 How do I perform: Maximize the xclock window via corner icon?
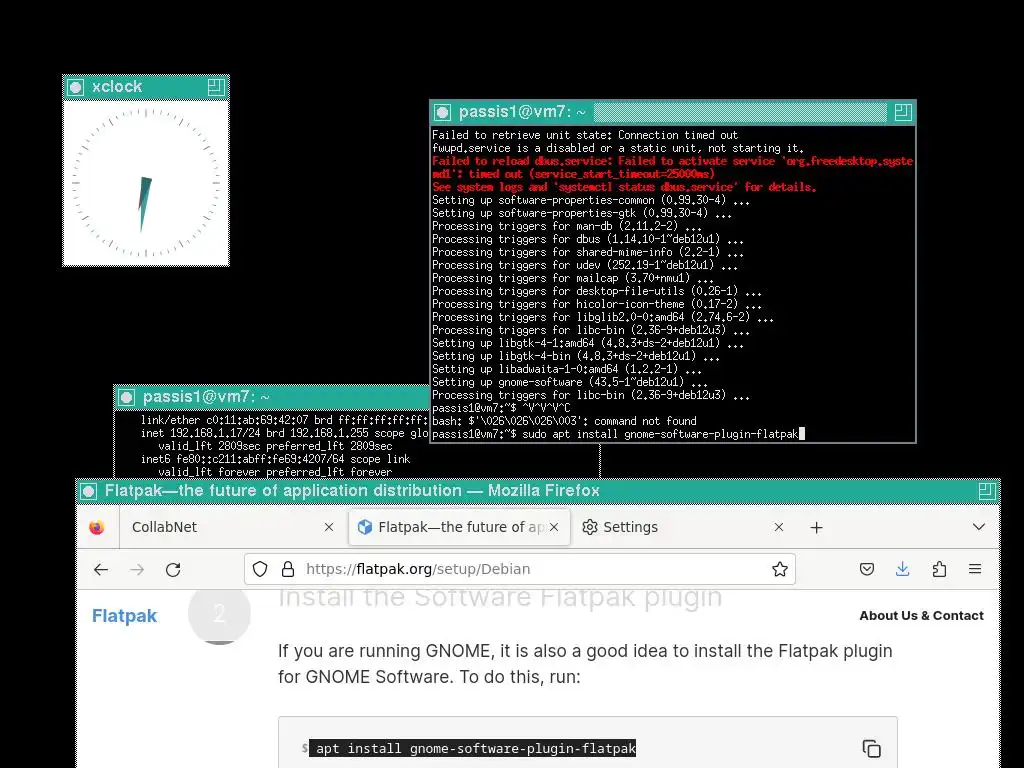(x=216, y=87)
